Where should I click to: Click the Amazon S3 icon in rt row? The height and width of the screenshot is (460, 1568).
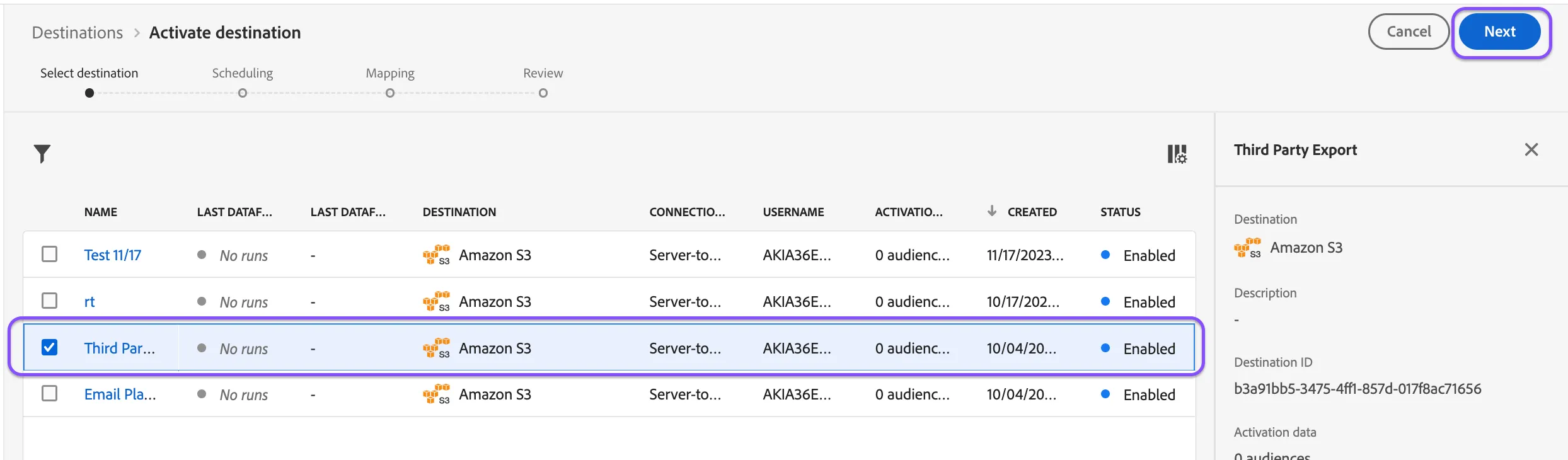[x=436, y=302]
